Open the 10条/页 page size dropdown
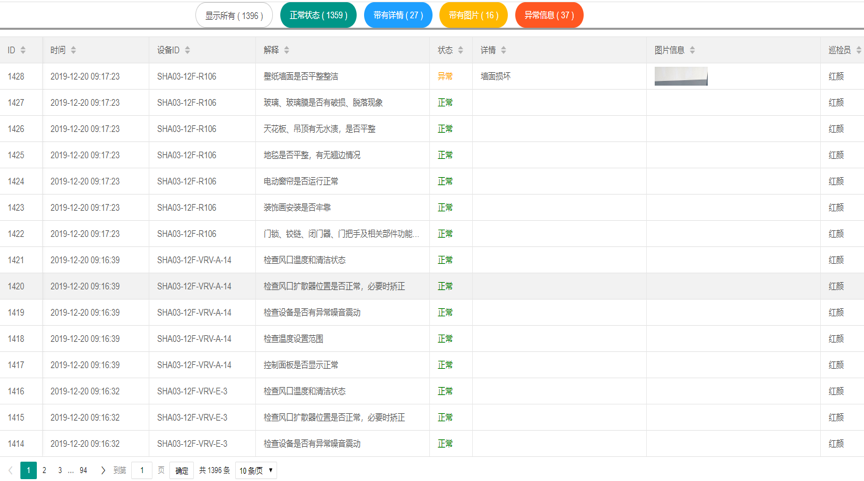864x481 pixels. tap(256, 470)
